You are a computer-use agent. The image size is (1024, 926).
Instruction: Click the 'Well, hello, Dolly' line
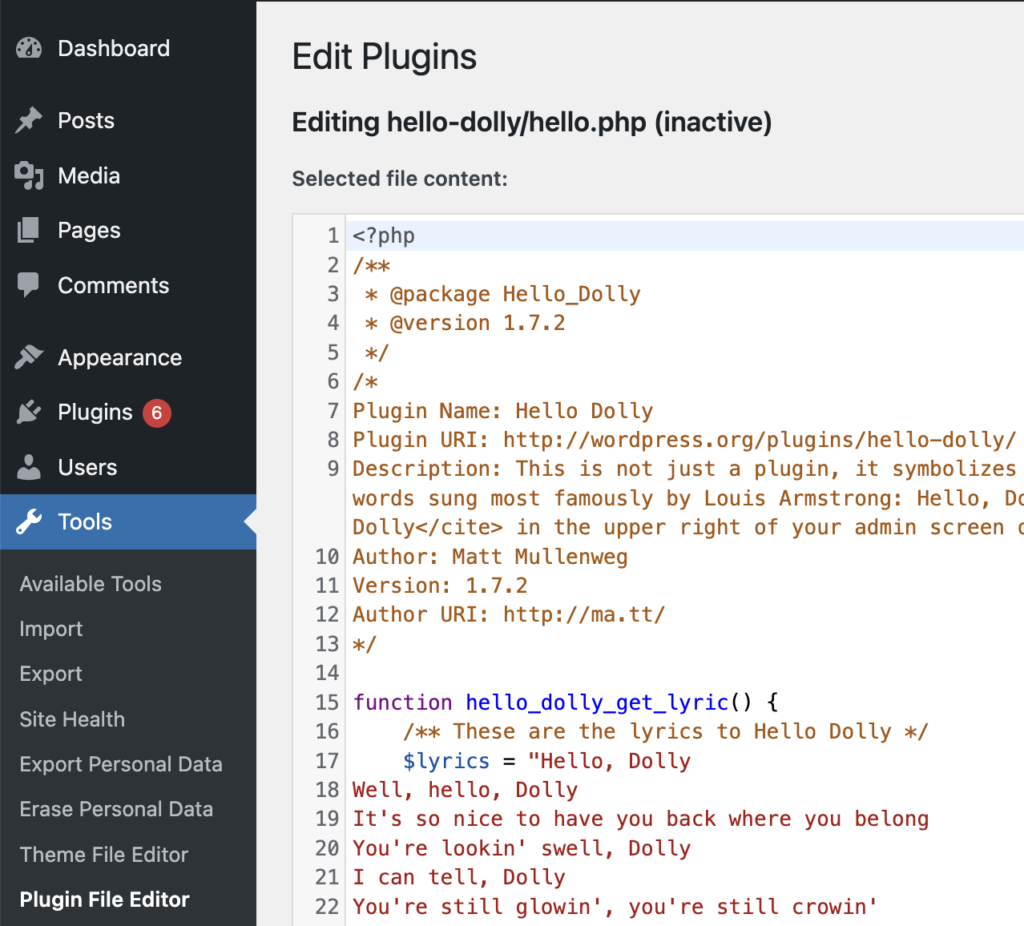pos(465,790)
